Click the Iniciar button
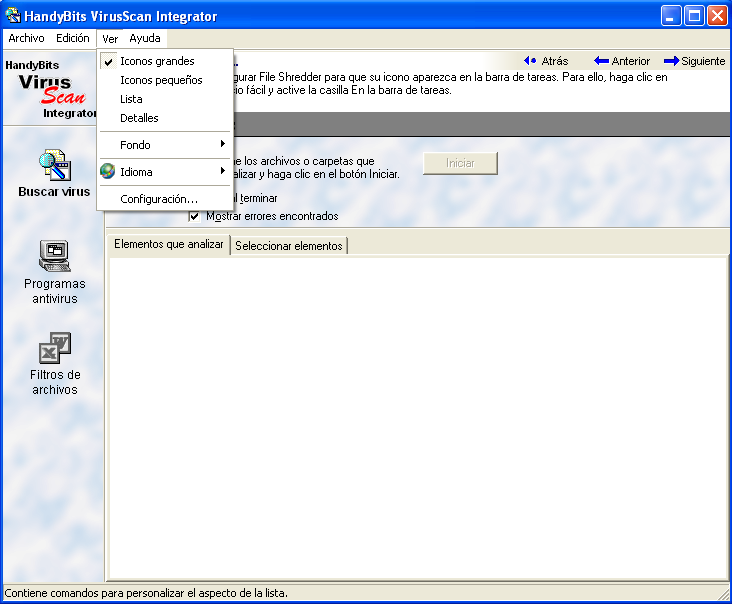 pyautogui.click(x=460, y=163)
